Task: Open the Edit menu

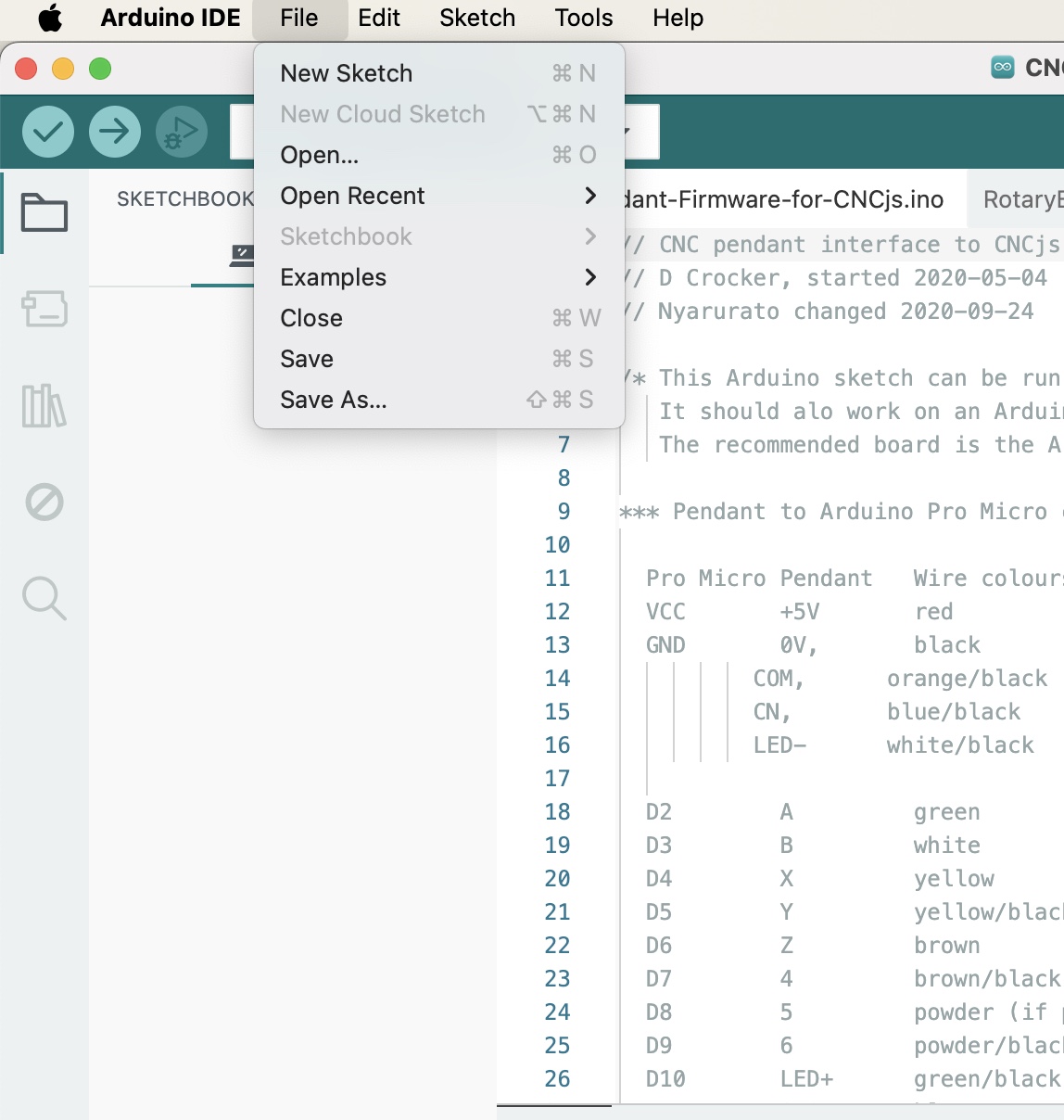Action: tap(379, 18)
